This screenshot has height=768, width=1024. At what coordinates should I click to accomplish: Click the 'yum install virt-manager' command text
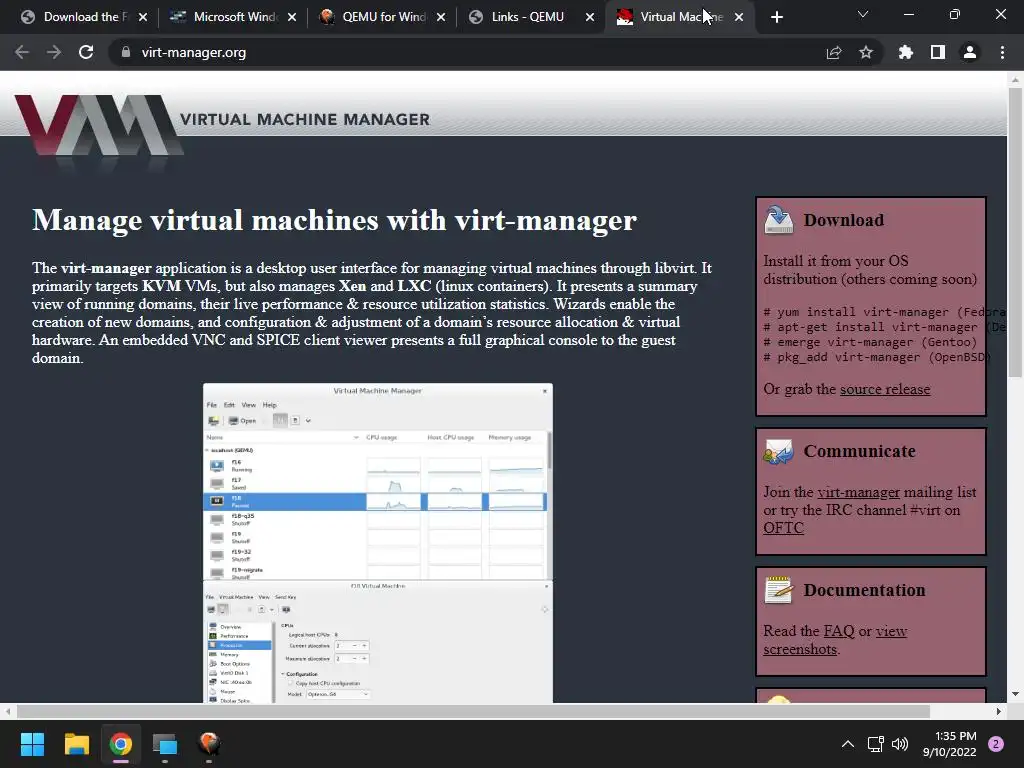(x=885, y=312)
